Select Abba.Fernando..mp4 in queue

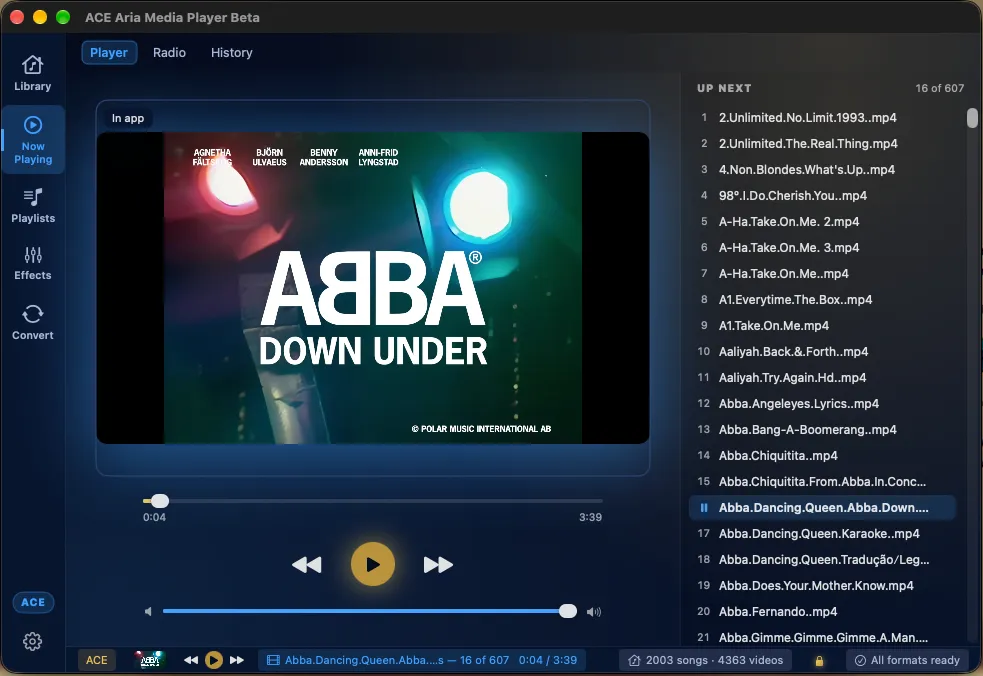(822, 612)
